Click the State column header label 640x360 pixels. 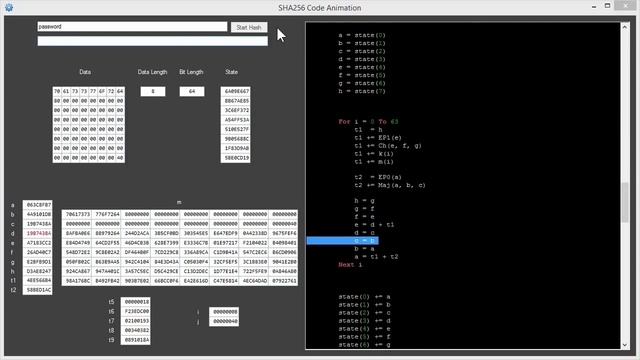(231, 72)
